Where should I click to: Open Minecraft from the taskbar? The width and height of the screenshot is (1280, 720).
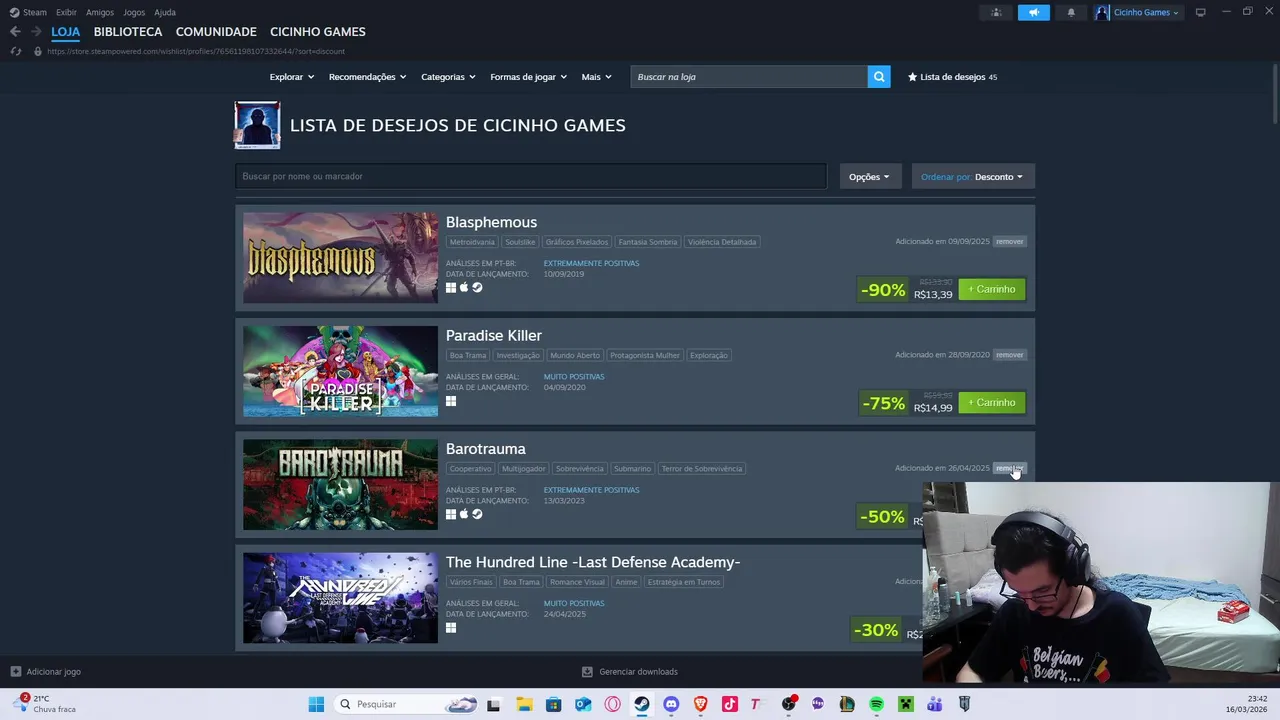[x=906, y=704]
